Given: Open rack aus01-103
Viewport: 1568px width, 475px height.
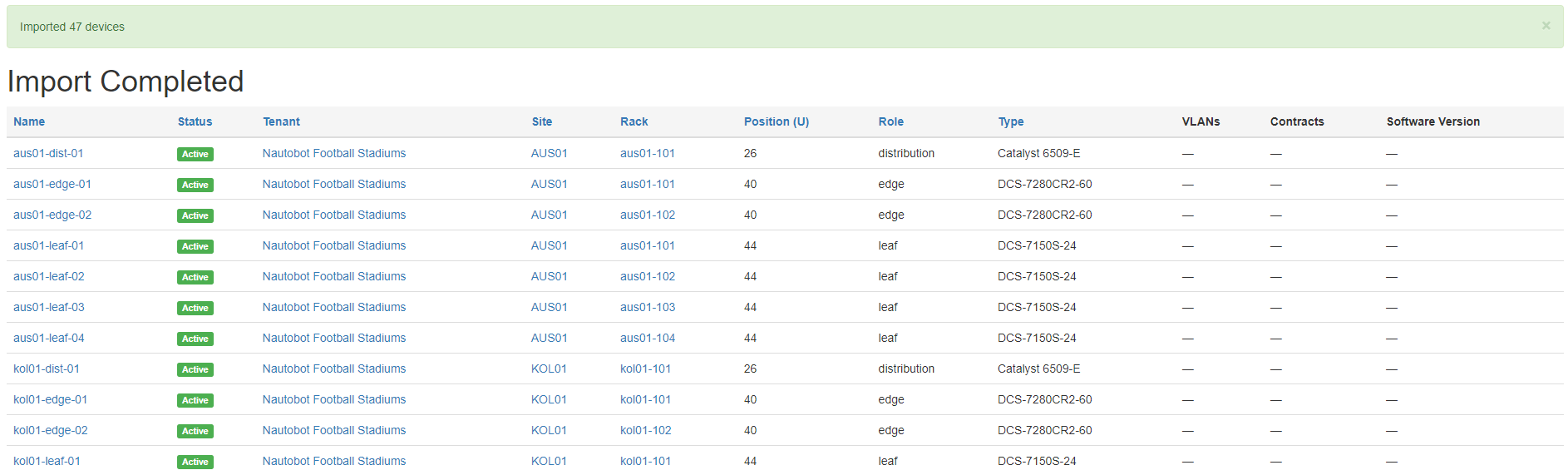Looking at the screenshot, I should (647, 307).
